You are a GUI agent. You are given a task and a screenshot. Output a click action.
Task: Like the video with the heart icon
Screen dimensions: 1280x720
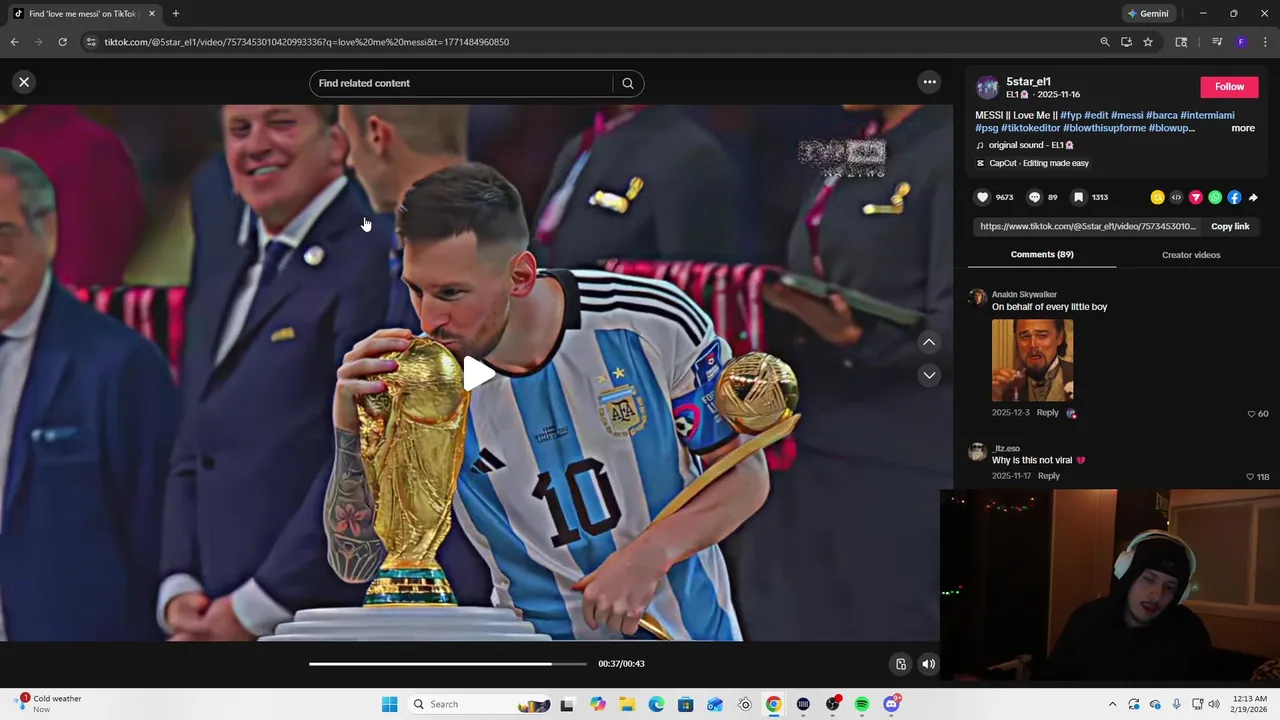click(983, 197)
